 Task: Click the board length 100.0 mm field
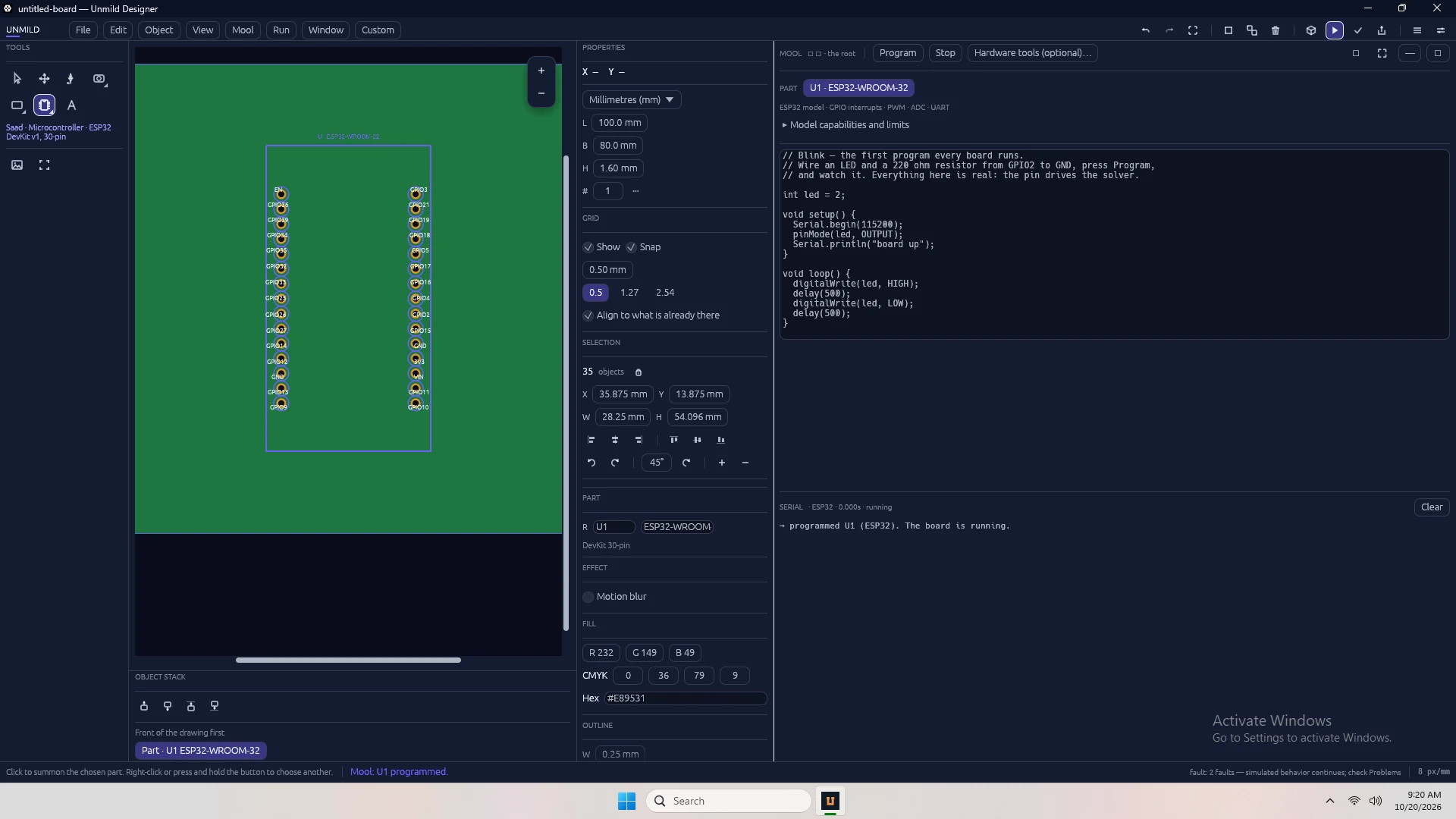pyautogui.click(x=620, y=123)
